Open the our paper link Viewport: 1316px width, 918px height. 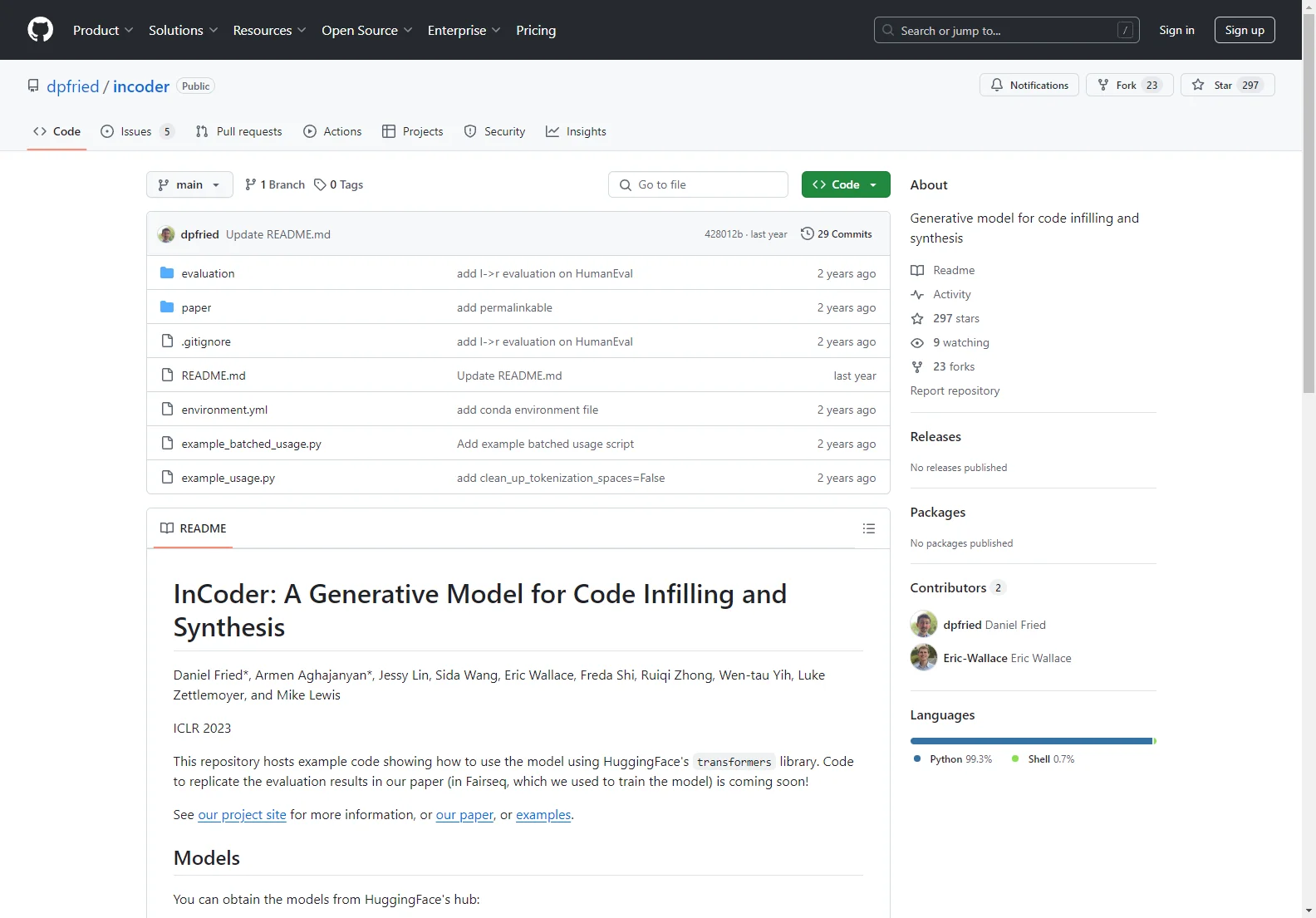click(464, 814)
